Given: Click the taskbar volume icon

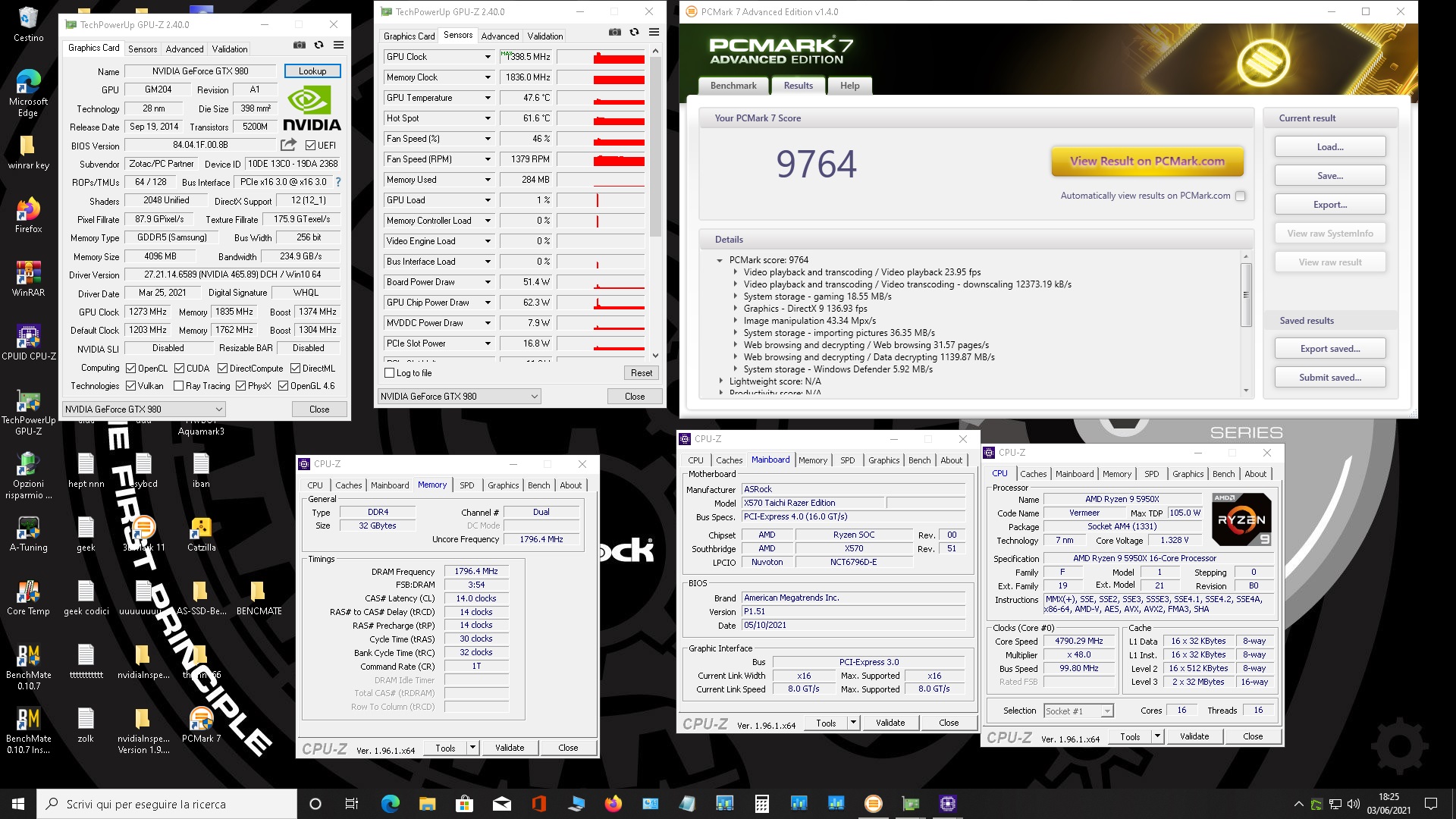Looking at the screenshot, I should click(1353, 804).
